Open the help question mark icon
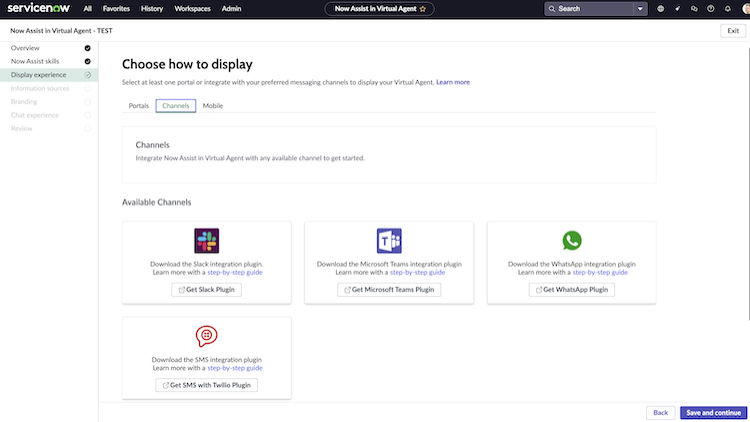750x422 pixels. point(711,9)
